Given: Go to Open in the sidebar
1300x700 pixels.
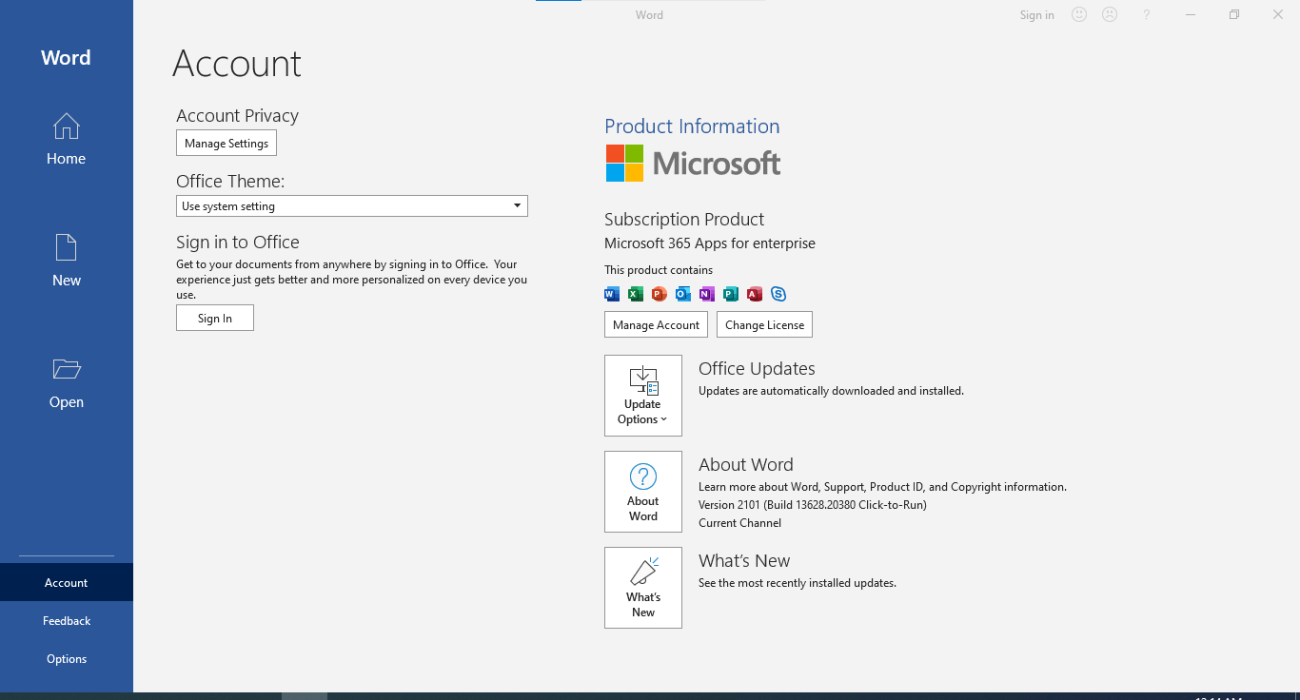Looking at the screenshot, I should coord(66,383).
